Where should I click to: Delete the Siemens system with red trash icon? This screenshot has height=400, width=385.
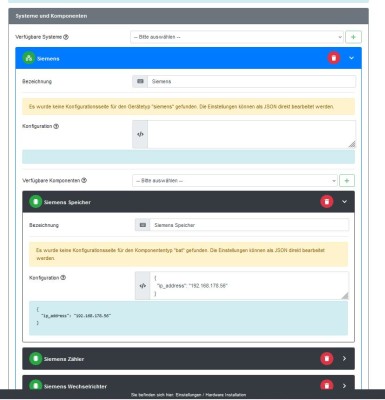[334, 58]
